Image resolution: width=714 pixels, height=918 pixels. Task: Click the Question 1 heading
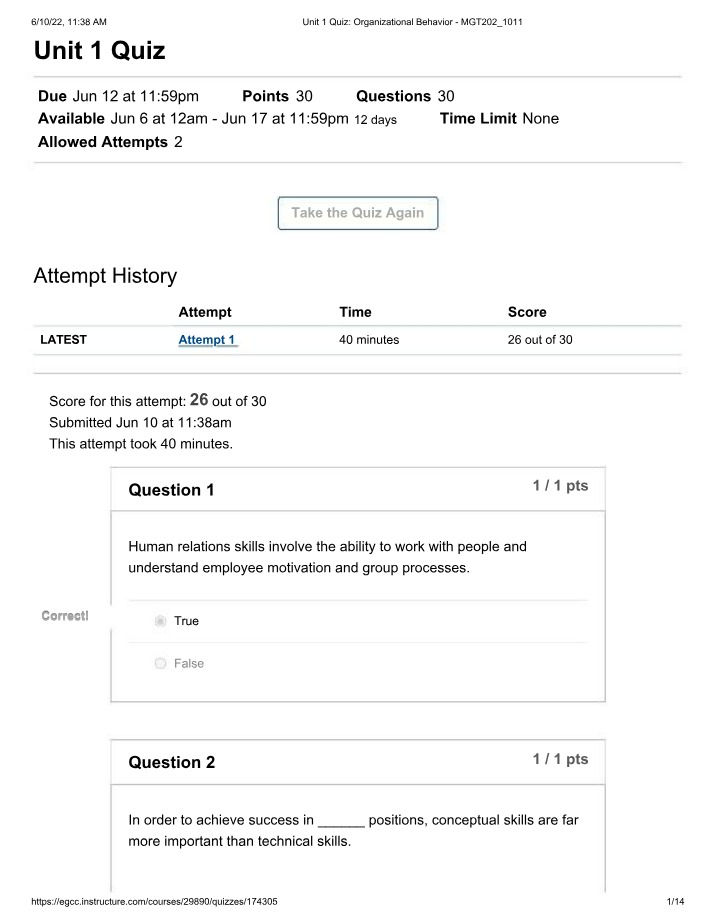point(171,490)
